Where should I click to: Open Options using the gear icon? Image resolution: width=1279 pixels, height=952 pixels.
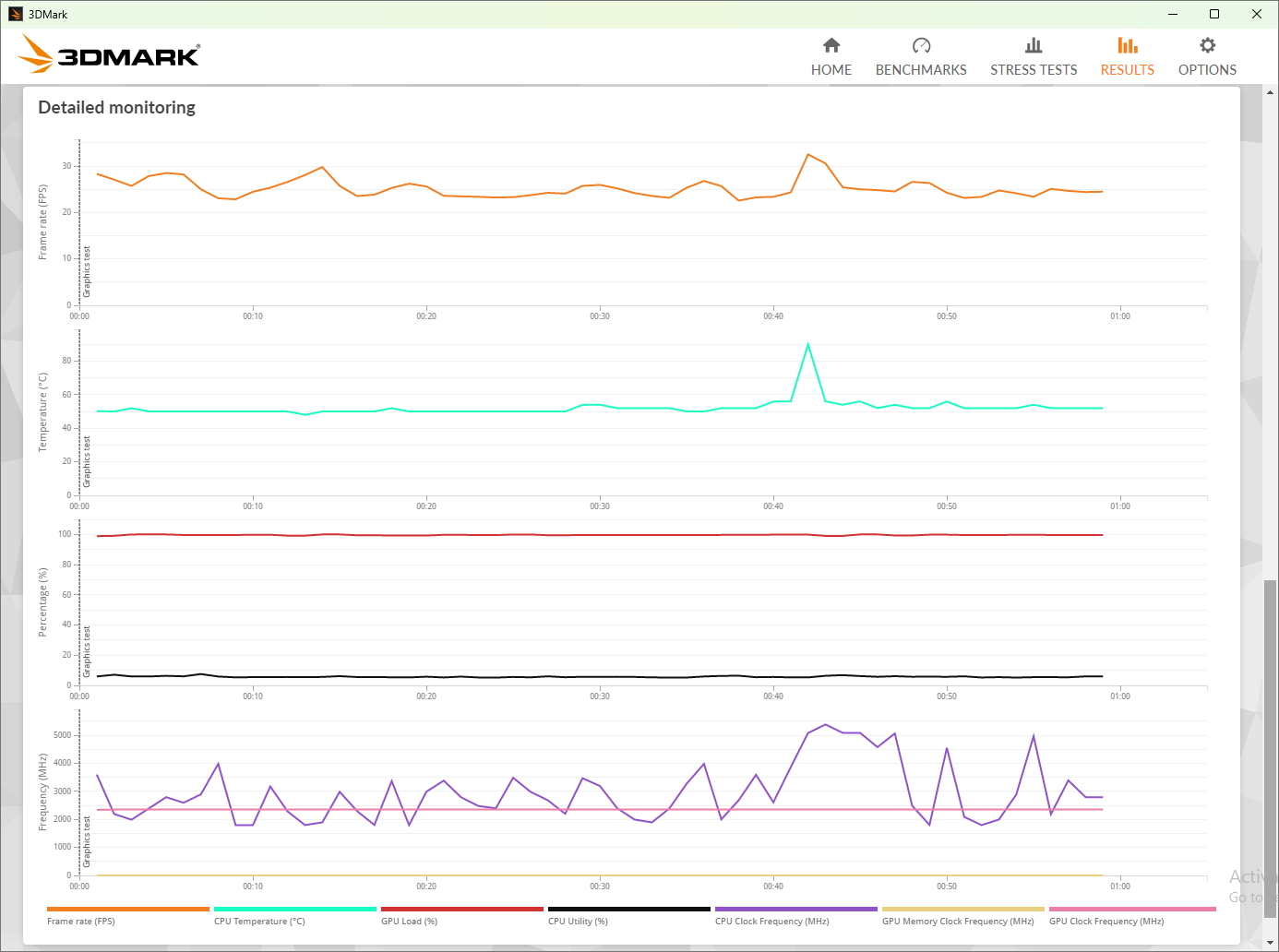coord(1207,45)
